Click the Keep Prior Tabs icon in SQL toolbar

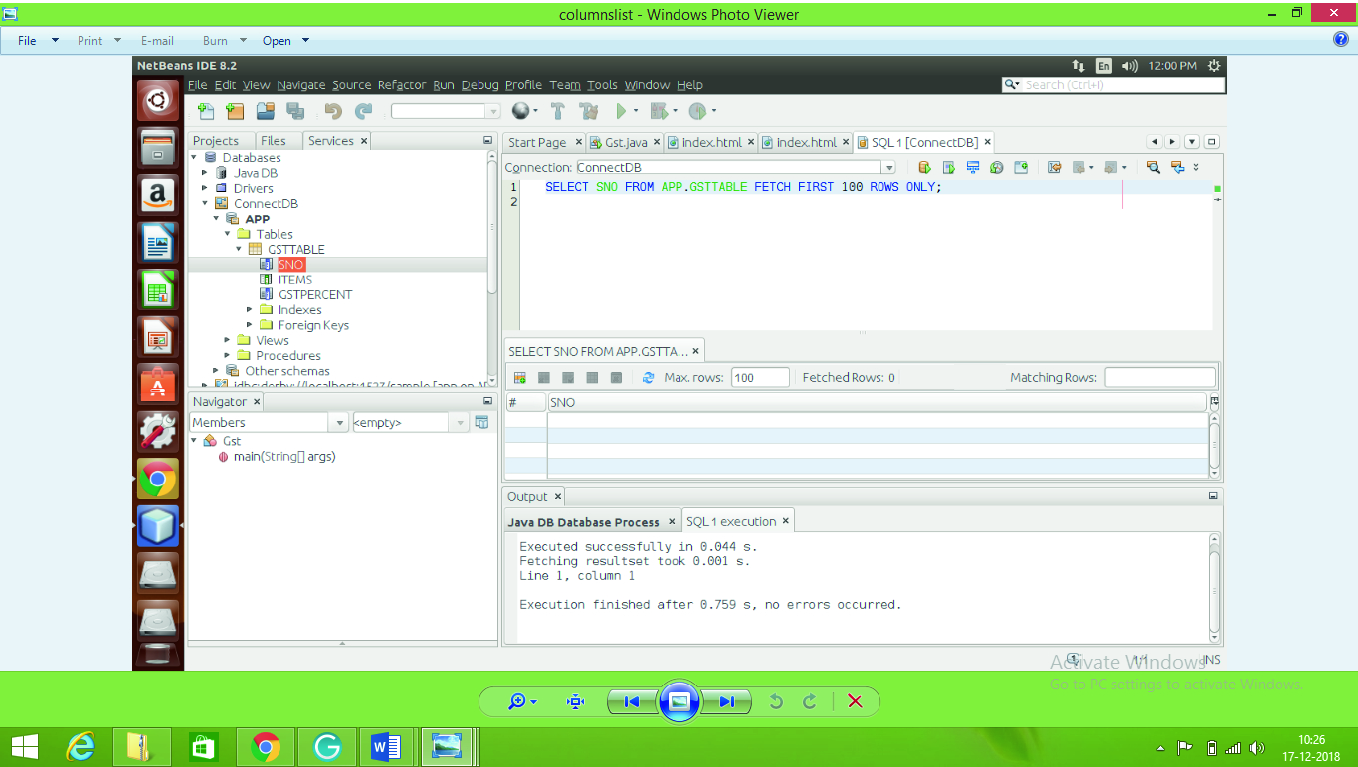[x=1021, y=168]
